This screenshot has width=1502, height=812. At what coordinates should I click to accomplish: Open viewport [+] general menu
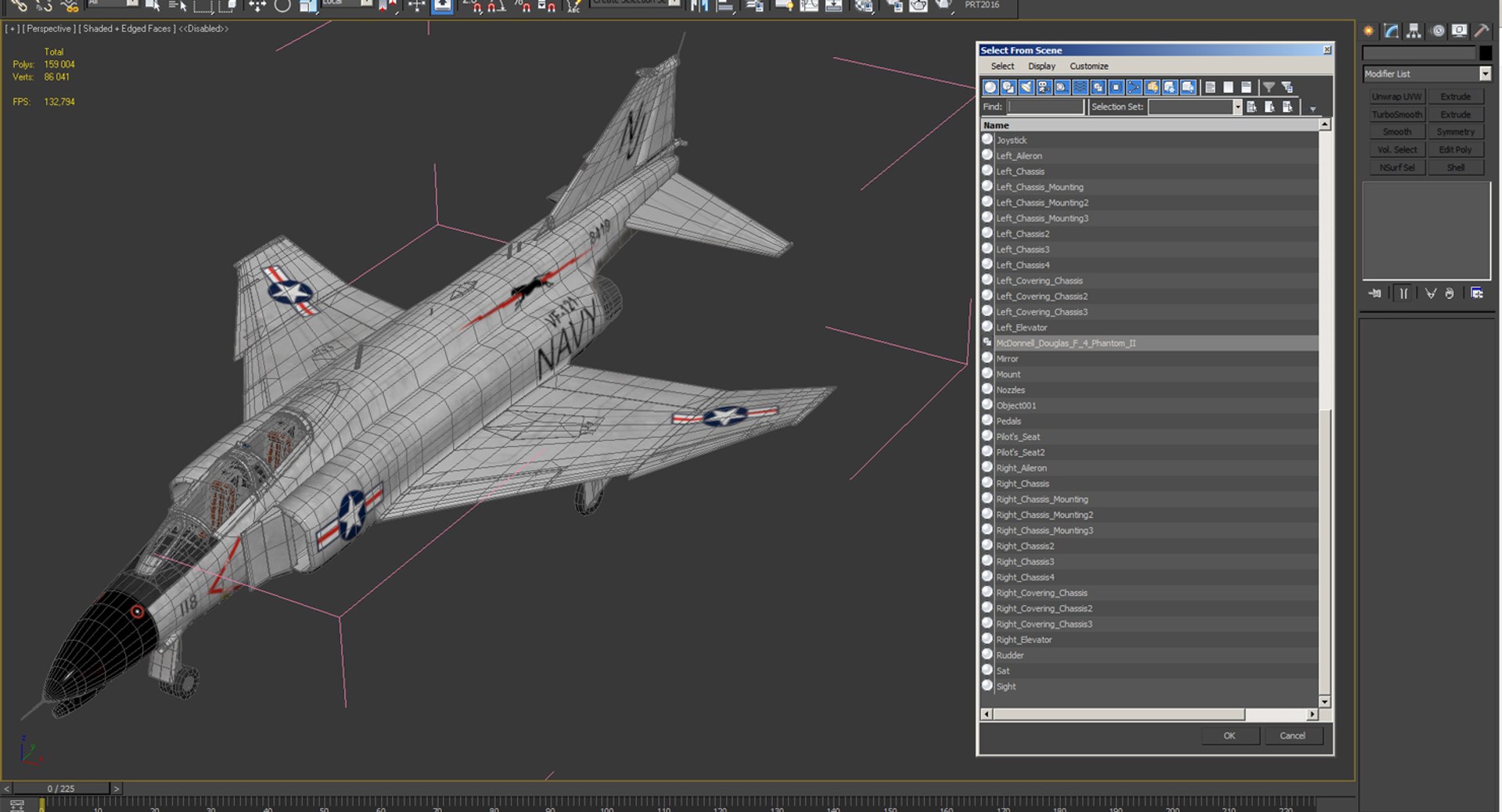(x=13, y=29)
